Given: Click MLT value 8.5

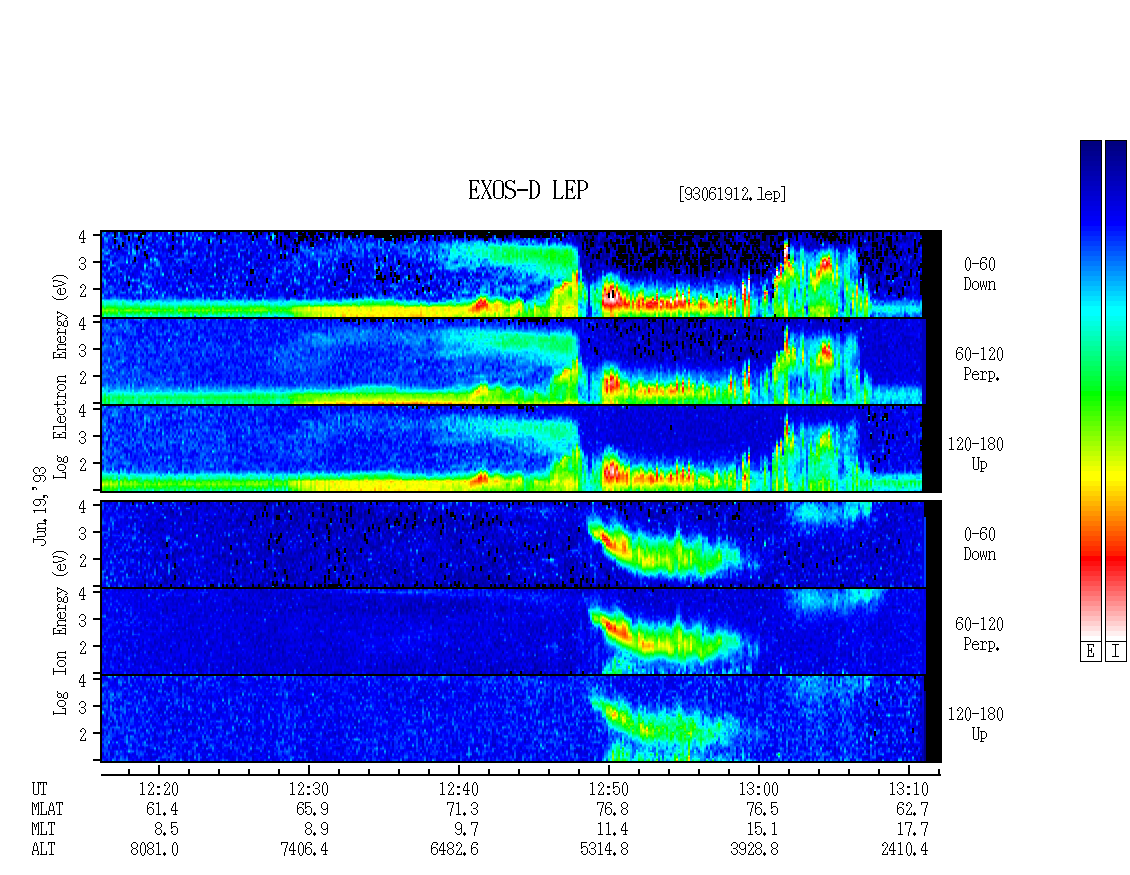Looking at the screenshot, I should 166,830.
